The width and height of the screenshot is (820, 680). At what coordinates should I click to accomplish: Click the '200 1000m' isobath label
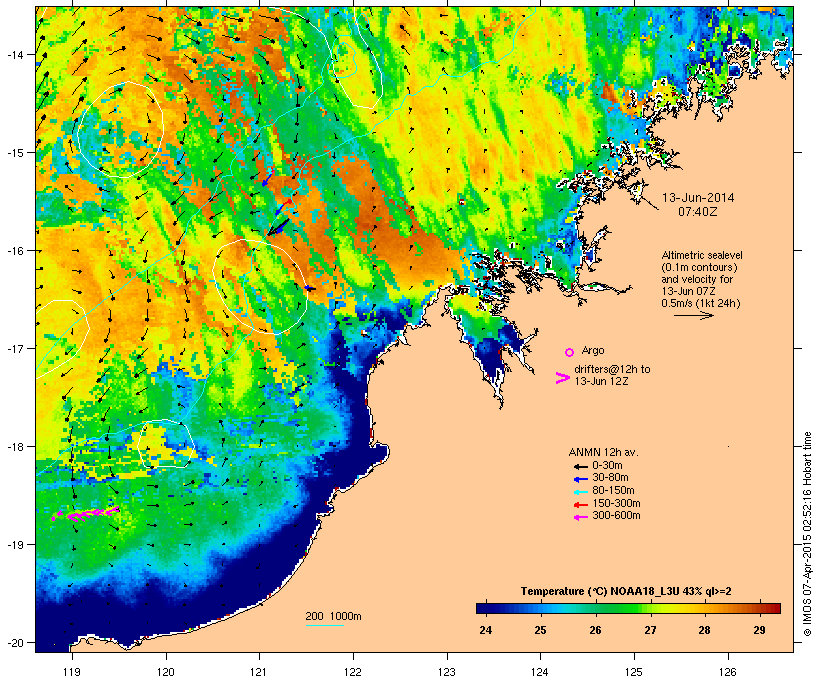(x=333, y=616)
